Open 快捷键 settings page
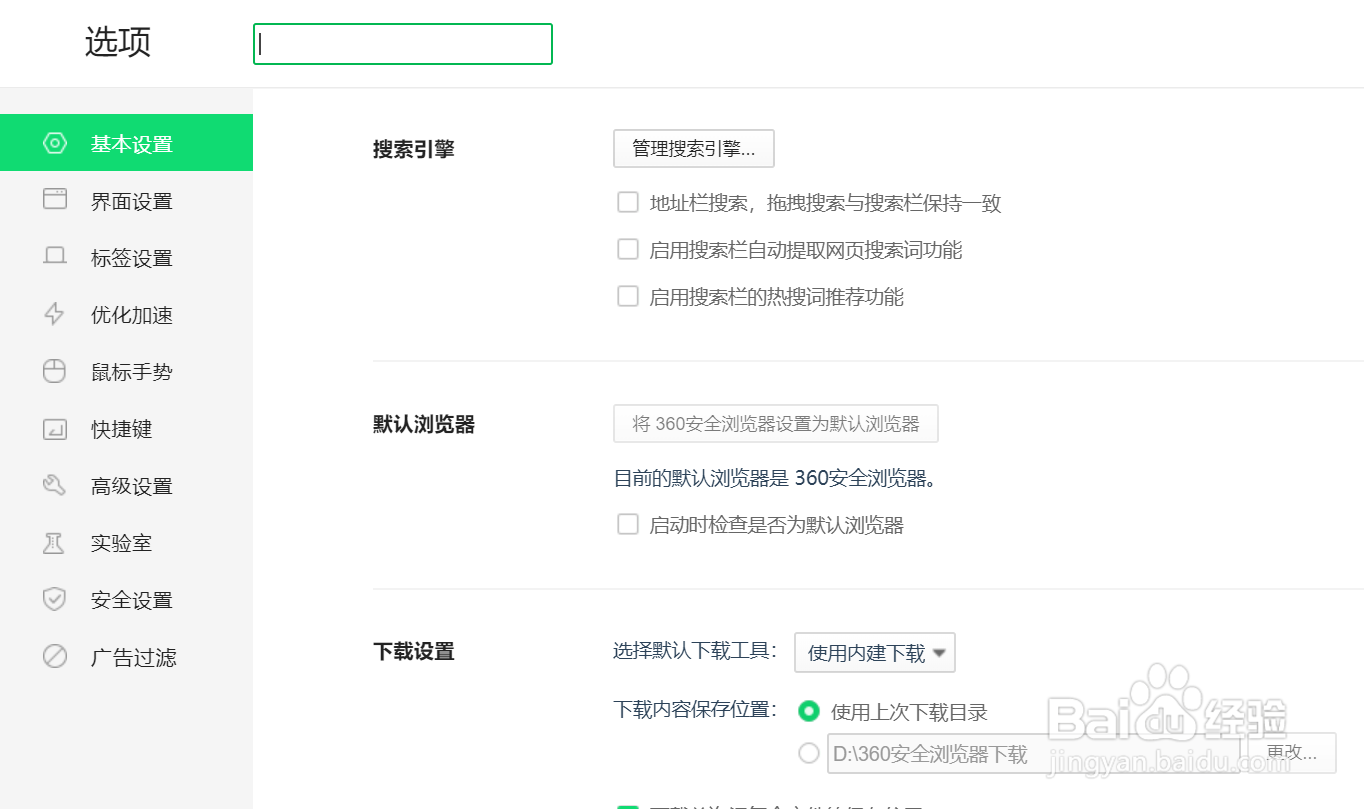Viewport: 1364px width, 809px height. coord(126,428)
